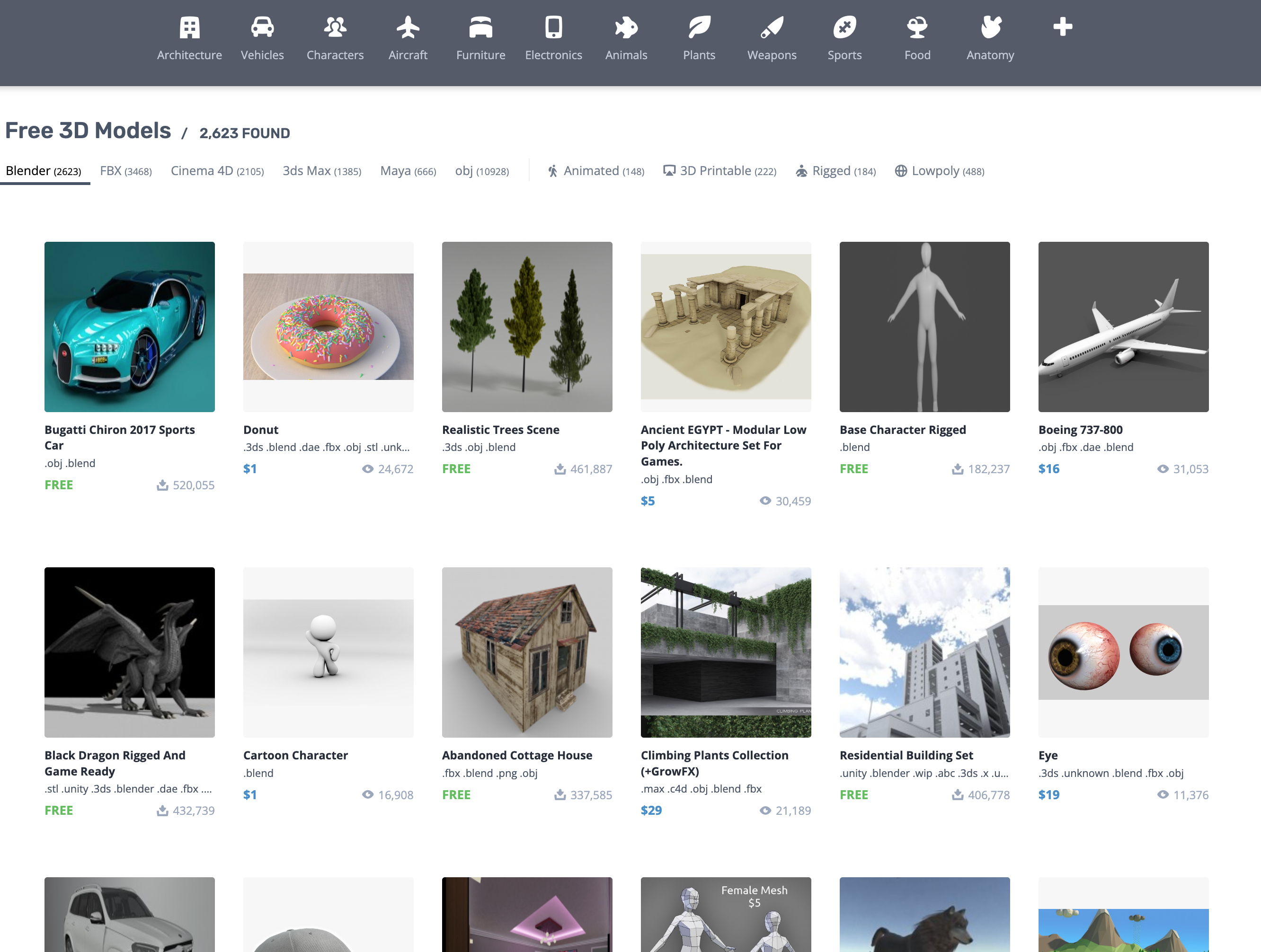Click the Realistic Trees thumbnail
This screenshot has height=952, width=1261.
pyautogui.click(x=527, y=326)
